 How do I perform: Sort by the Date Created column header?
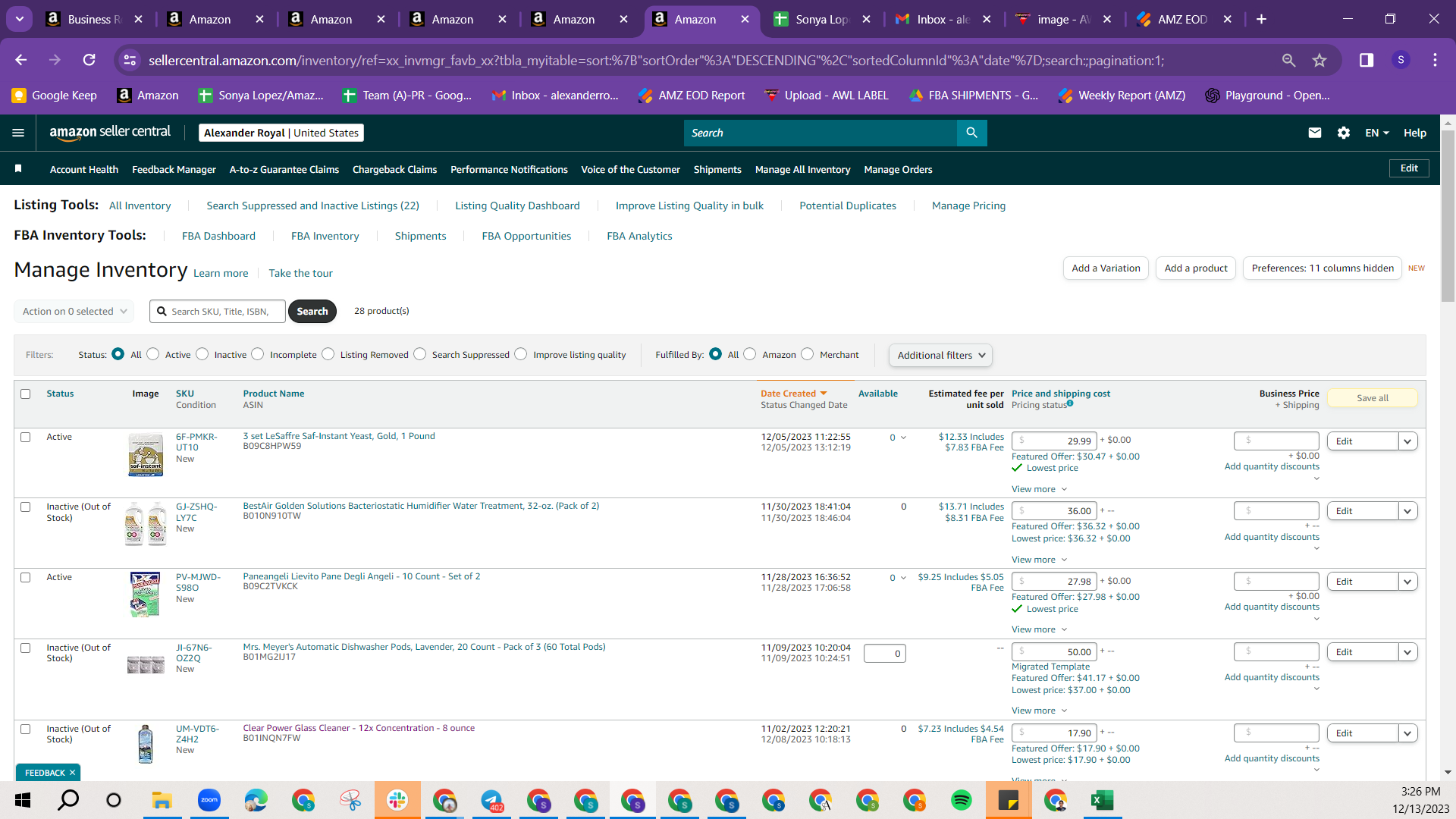(x=793, y=394)
